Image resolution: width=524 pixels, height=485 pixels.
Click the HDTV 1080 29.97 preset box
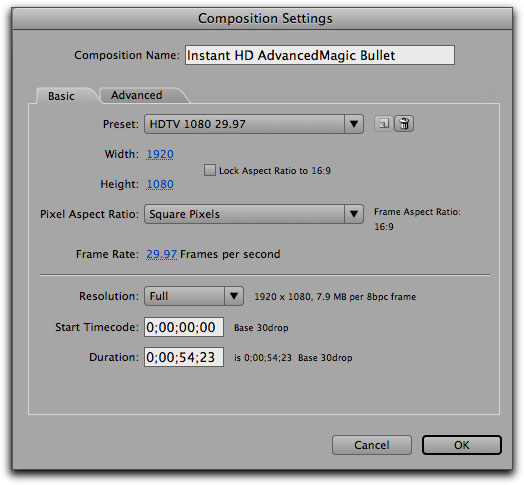254,124
